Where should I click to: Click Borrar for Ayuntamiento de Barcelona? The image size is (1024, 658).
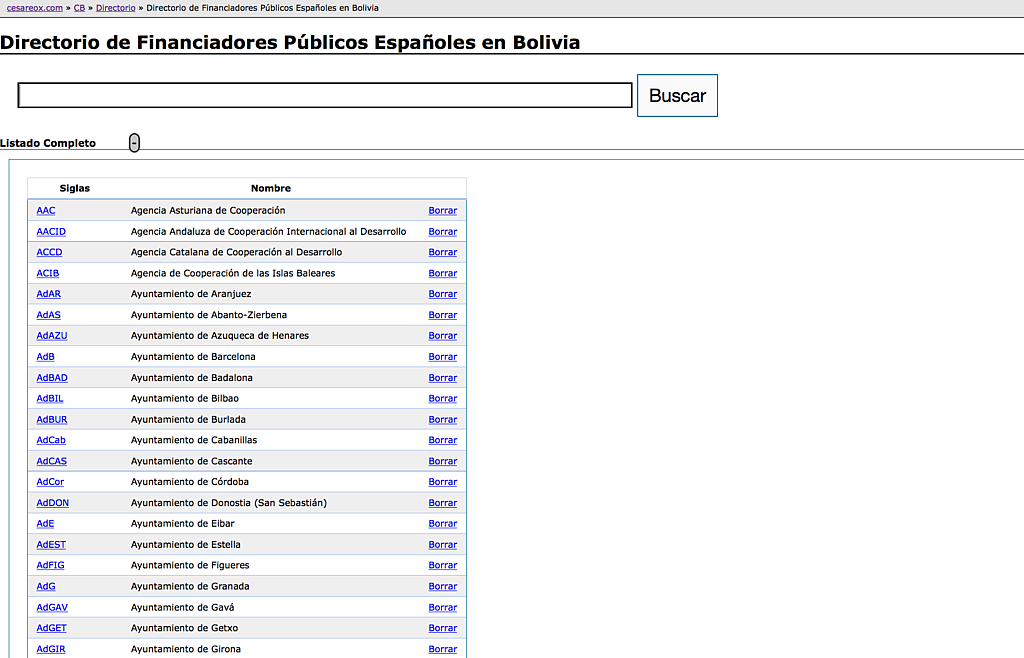pyautogui.click(x=443, y=356)
